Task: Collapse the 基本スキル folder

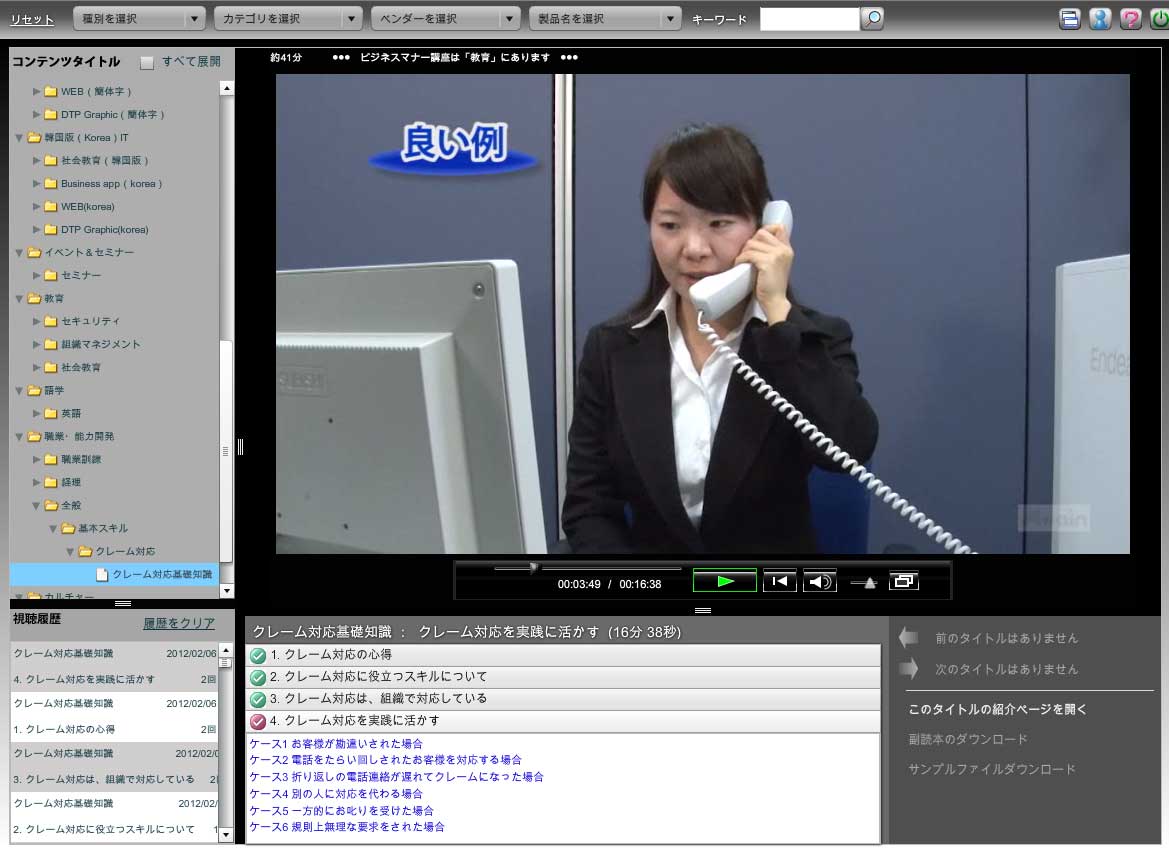Action: (53, 529)
